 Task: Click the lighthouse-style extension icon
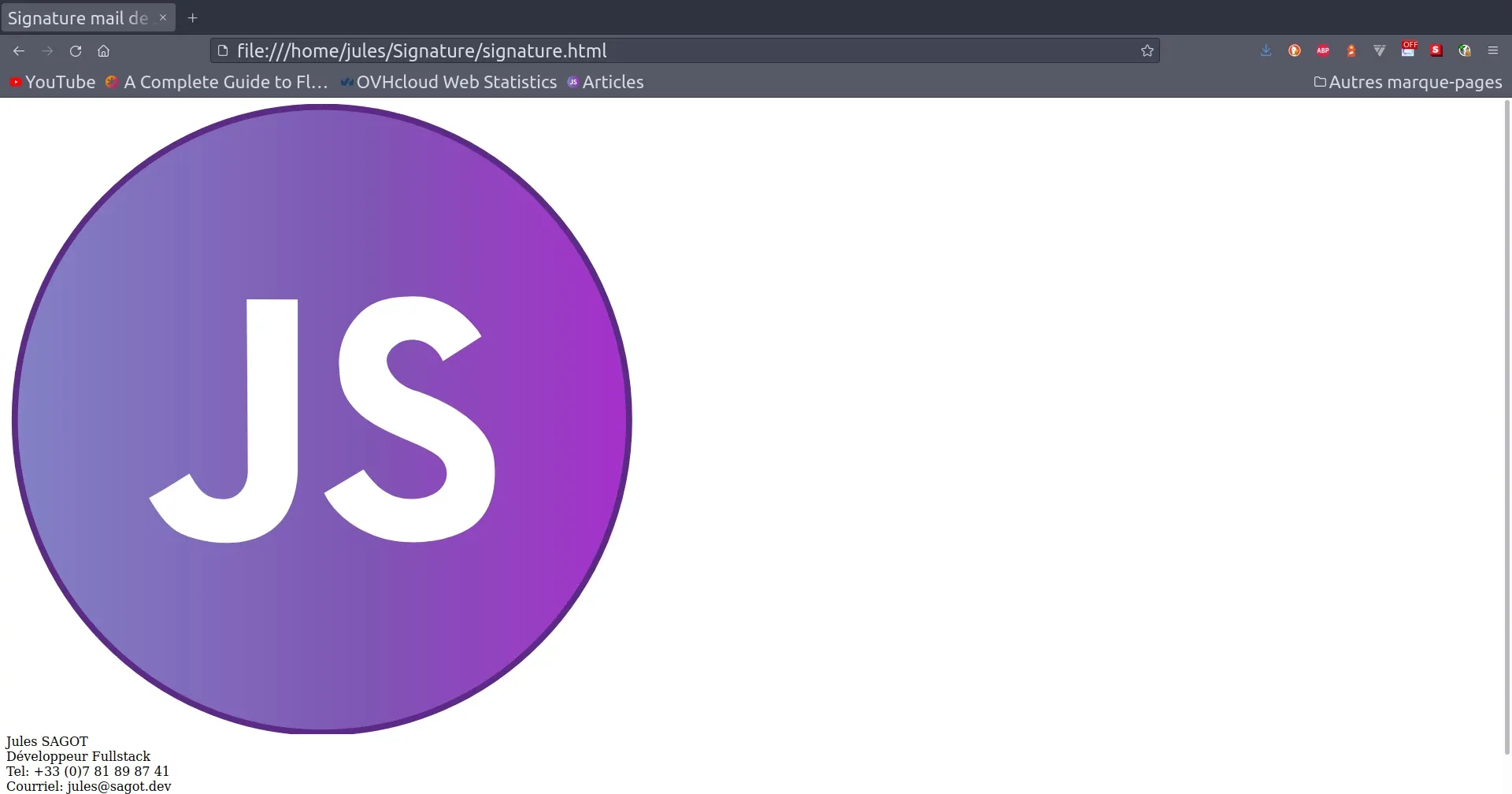(1351, 50)
